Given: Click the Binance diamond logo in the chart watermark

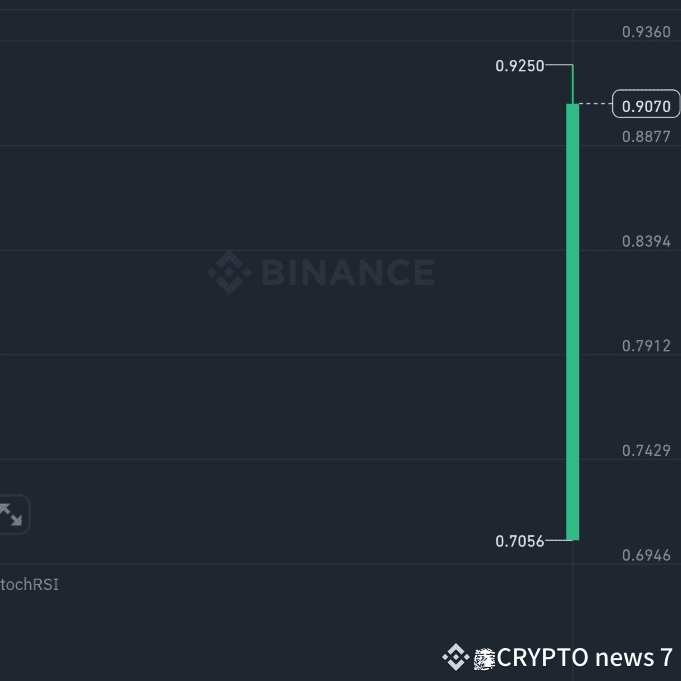Looking at the screenshot, I should pos(229,272).
